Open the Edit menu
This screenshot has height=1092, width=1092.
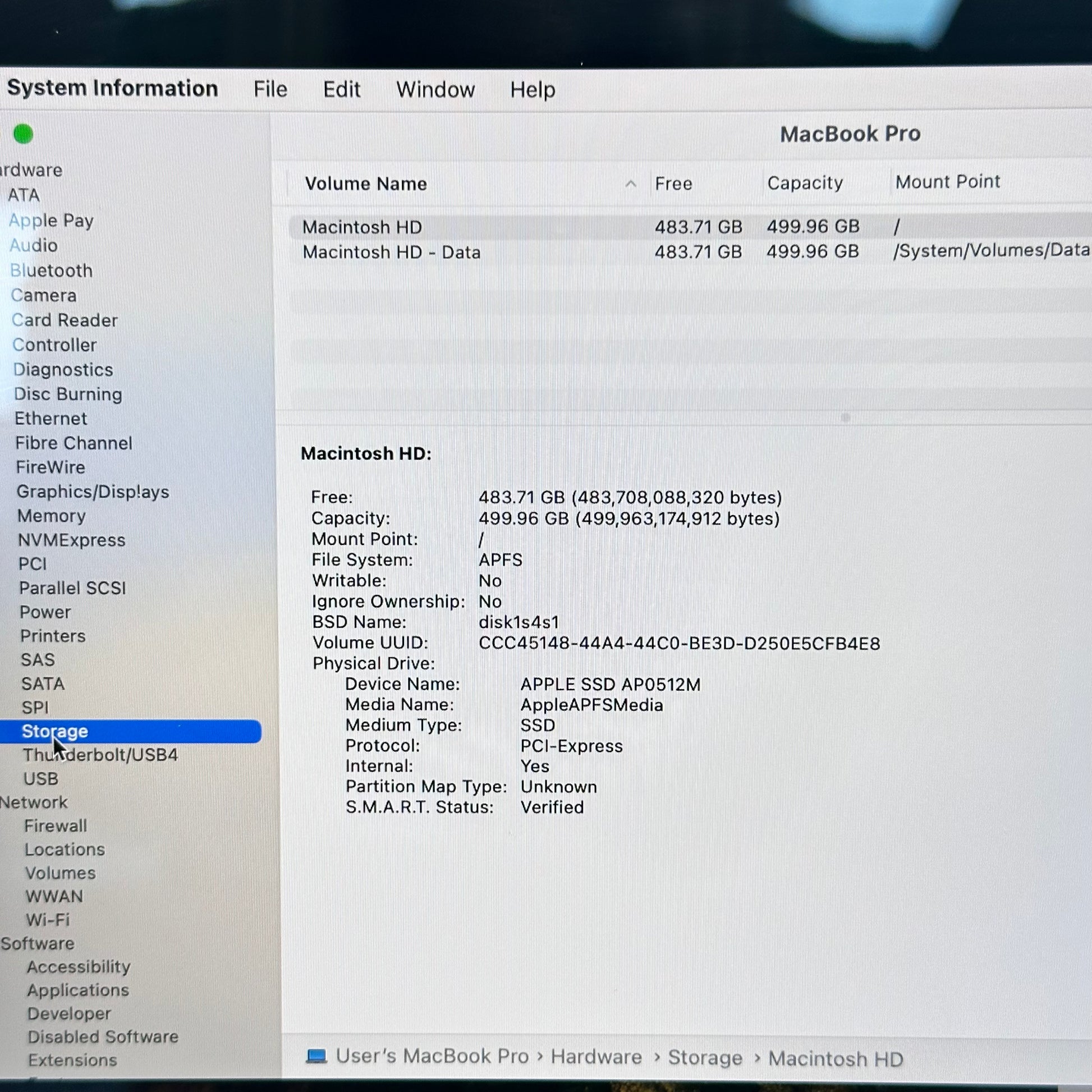[341, 89]
